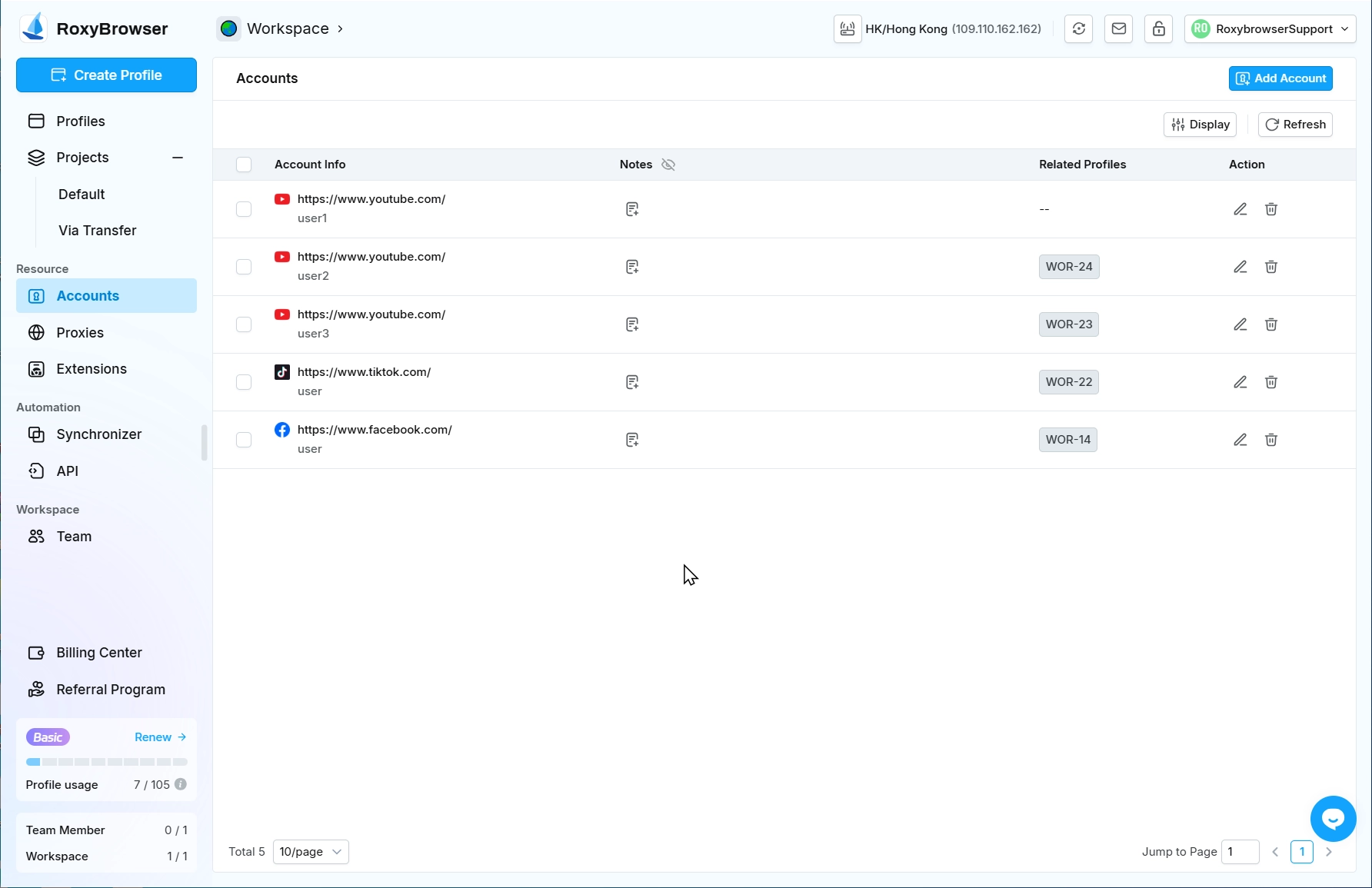Open the live chat support bubble
Image resolution: width=1372 pixels, height=888 pixels.
pyautogui.click(x=1333, y=819)
